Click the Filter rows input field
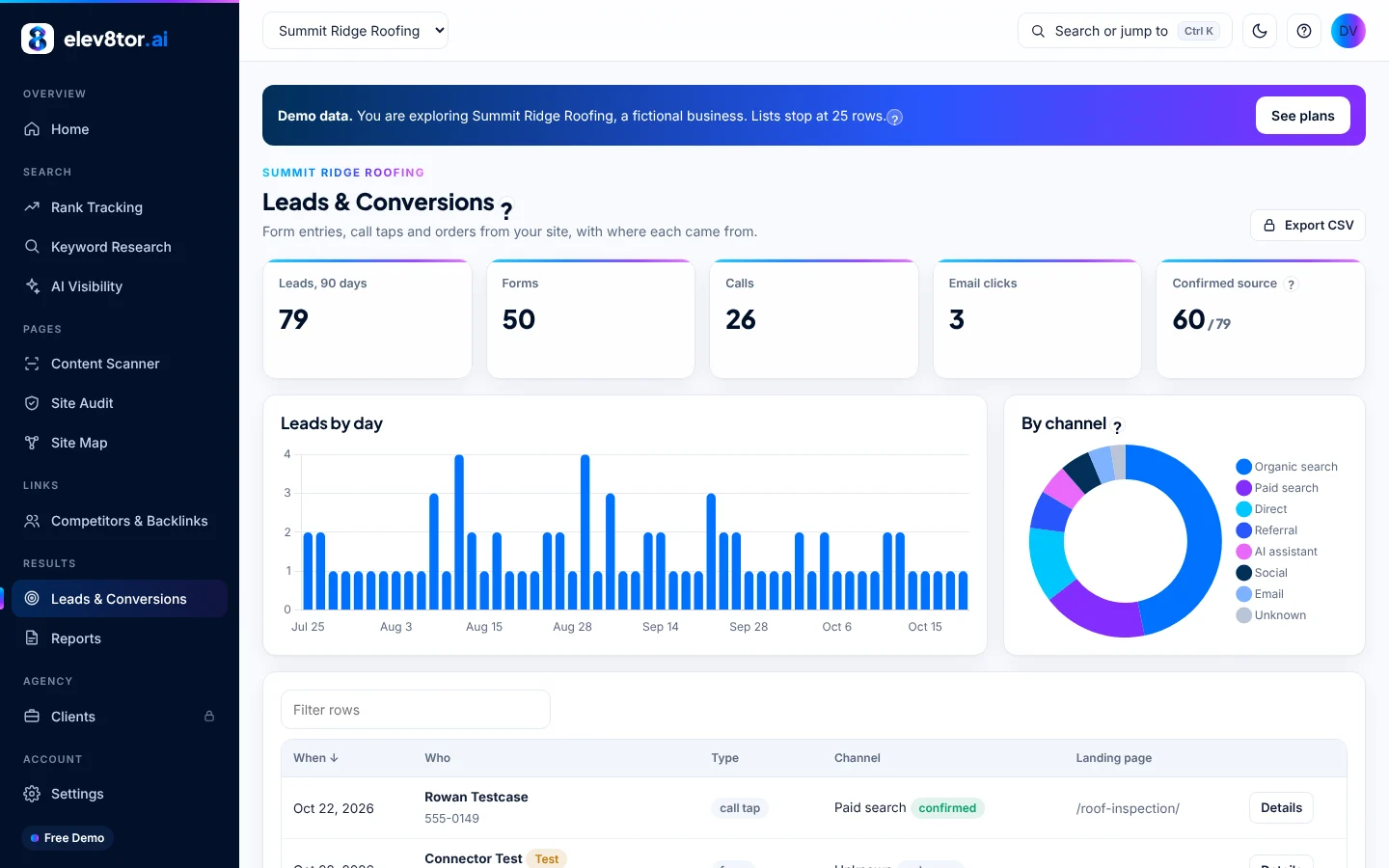1389x868 pixels. 416,710
